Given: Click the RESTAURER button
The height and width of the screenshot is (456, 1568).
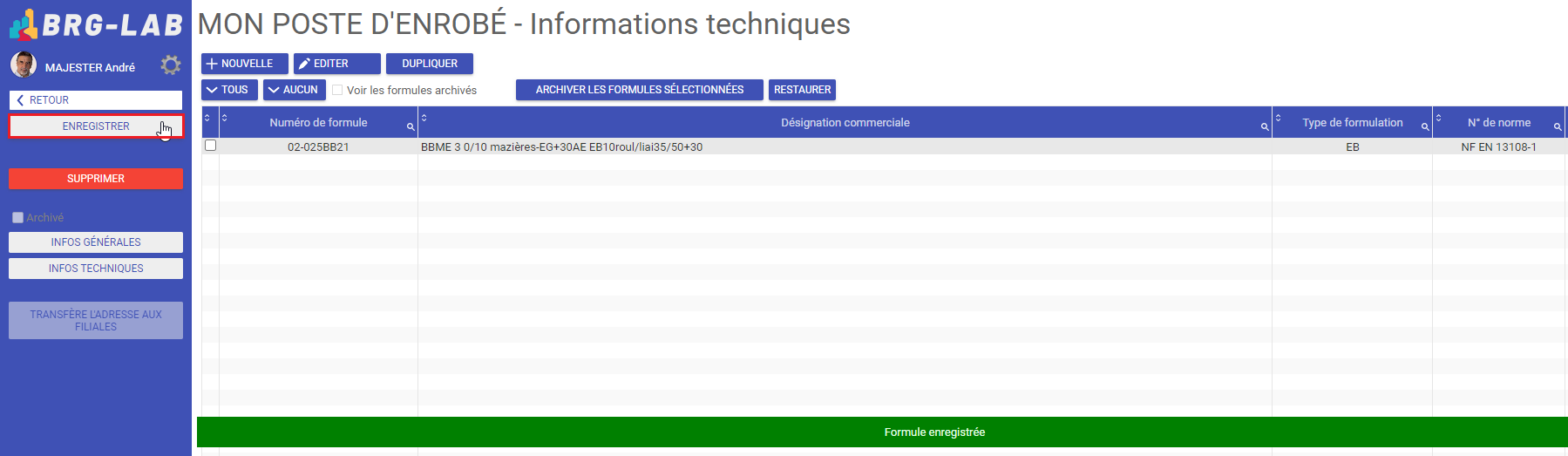Looking at the screenshot, I should 803,90.
